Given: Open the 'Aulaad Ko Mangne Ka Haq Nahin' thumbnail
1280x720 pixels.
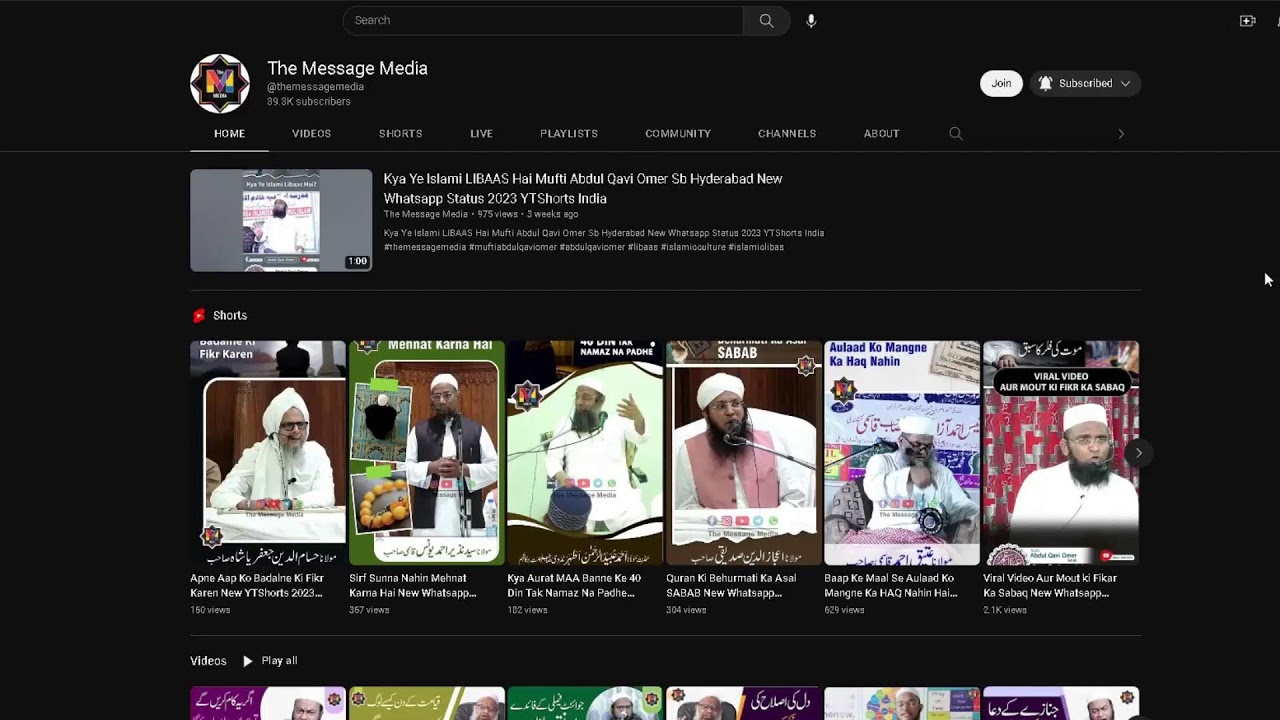Looking at the screenshot, I should point(902,453).
